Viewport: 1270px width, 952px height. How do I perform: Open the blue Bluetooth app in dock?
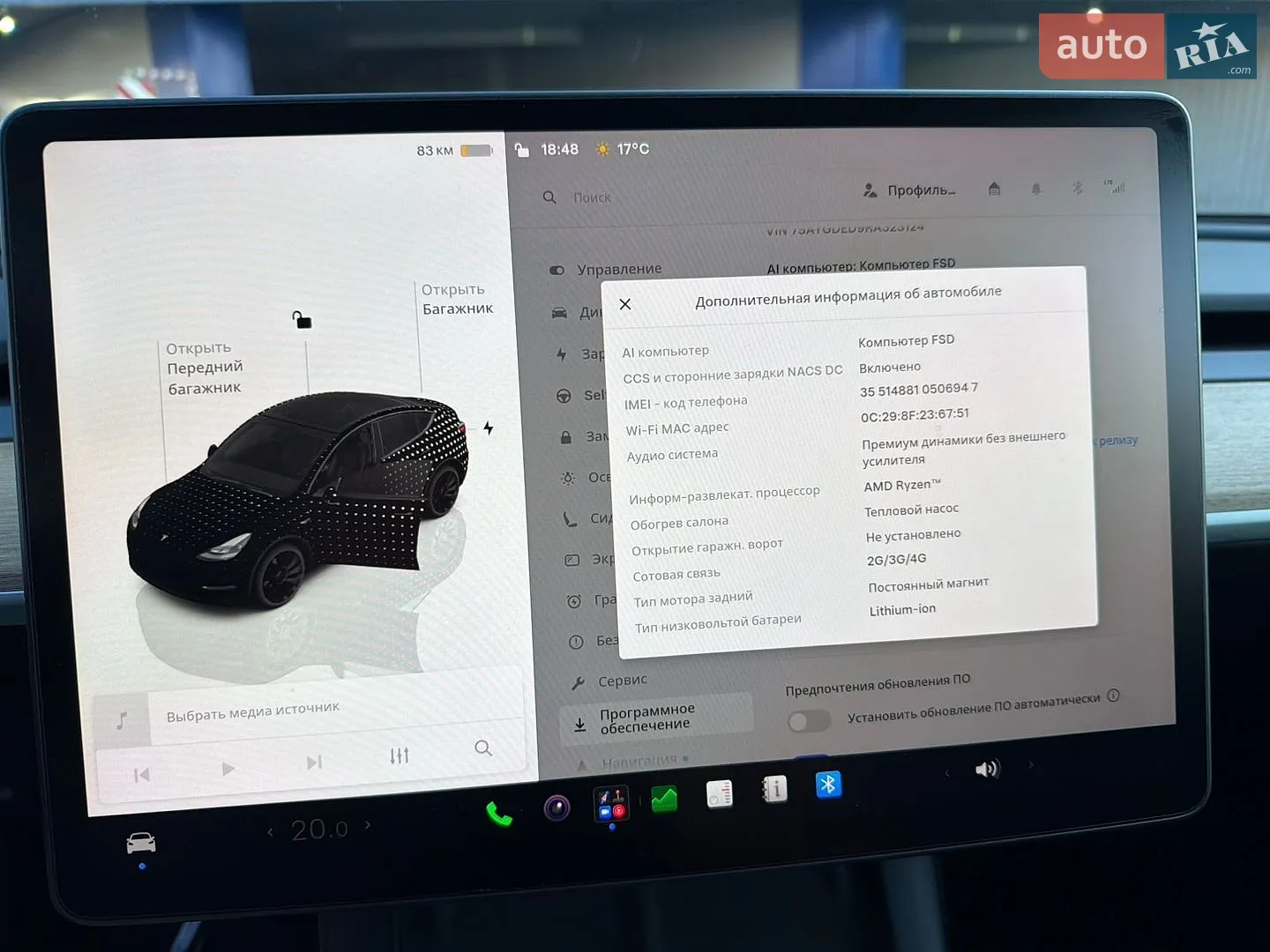tap(828, 785)
